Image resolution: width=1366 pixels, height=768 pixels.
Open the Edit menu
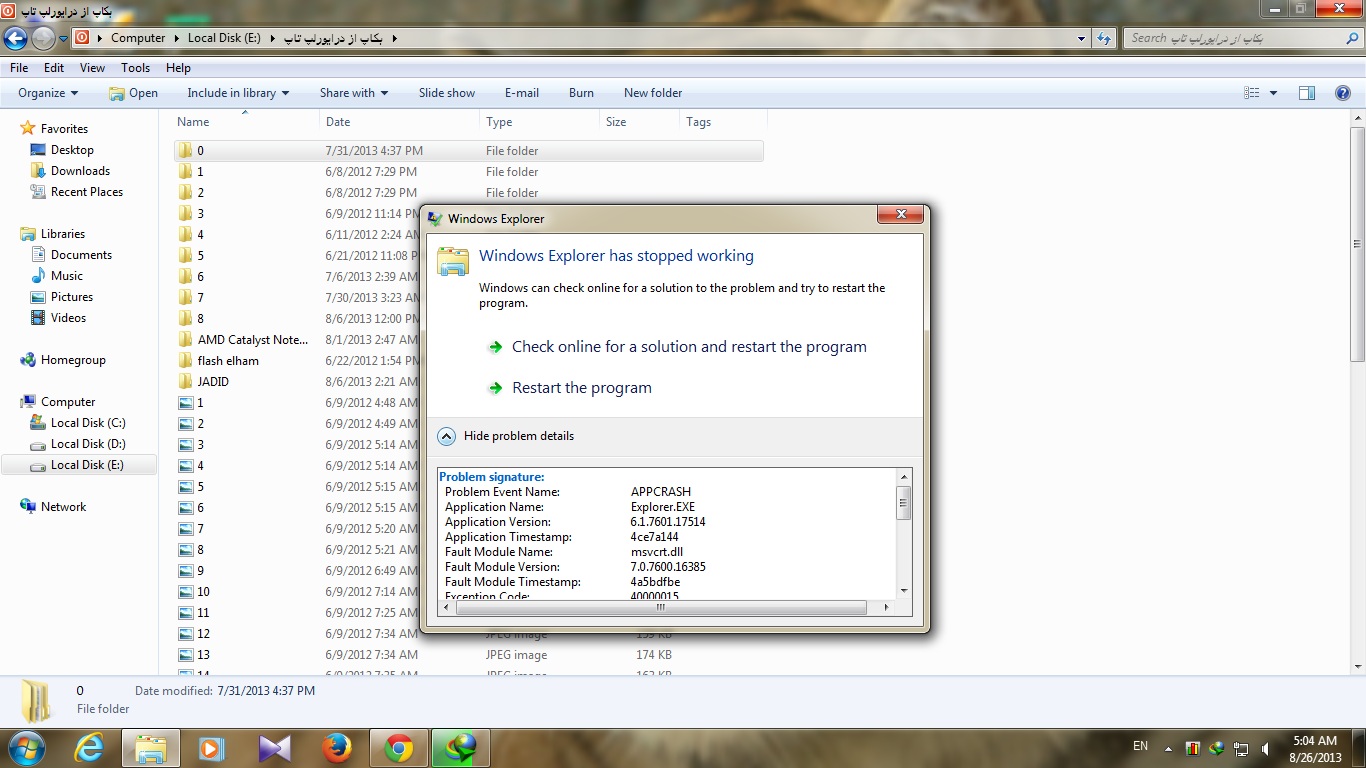coord(54,68)
